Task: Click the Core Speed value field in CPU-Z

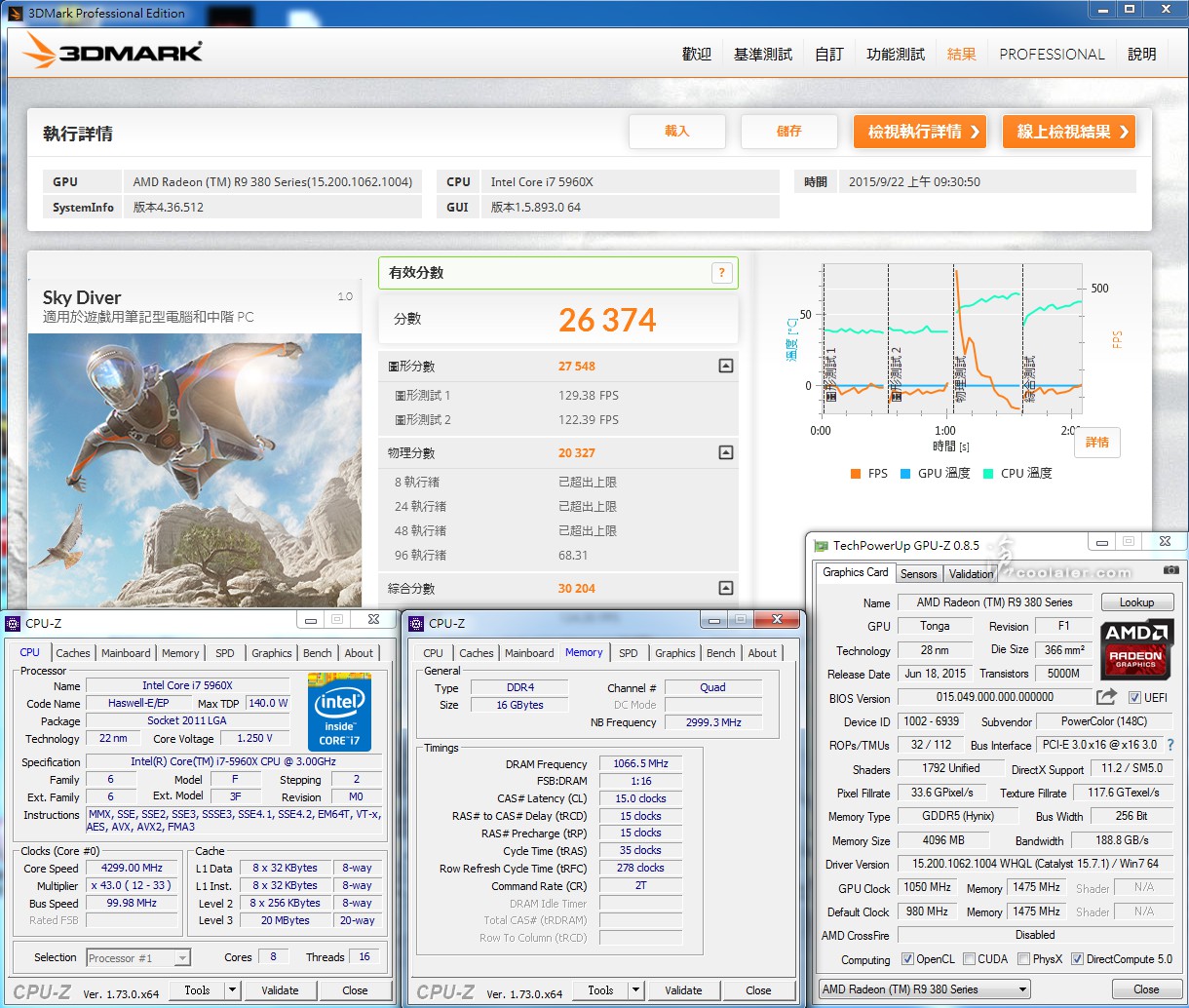Action: point(133,869)
